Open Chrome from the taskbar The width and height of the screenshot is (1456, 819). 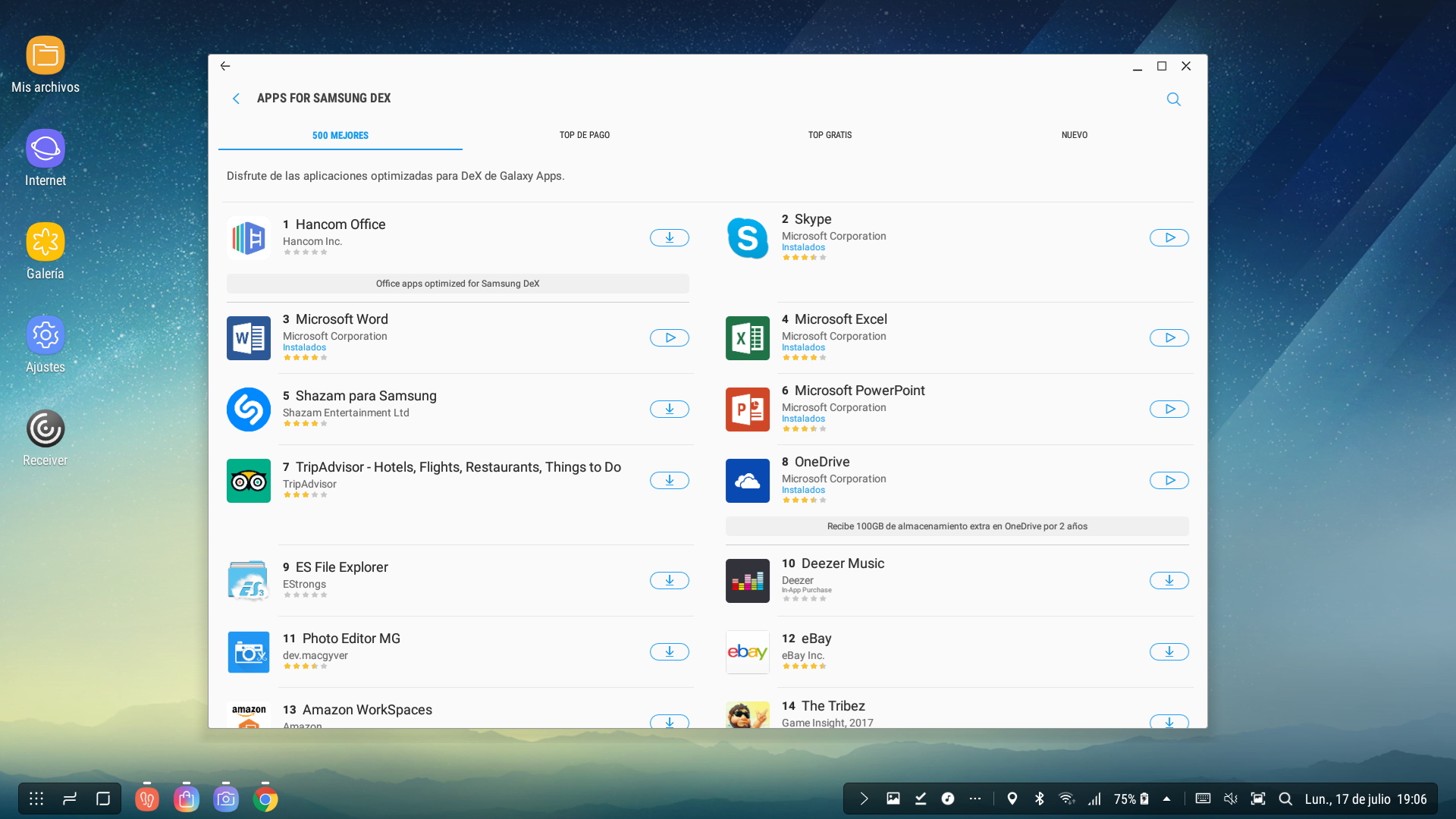coord(265,799)
